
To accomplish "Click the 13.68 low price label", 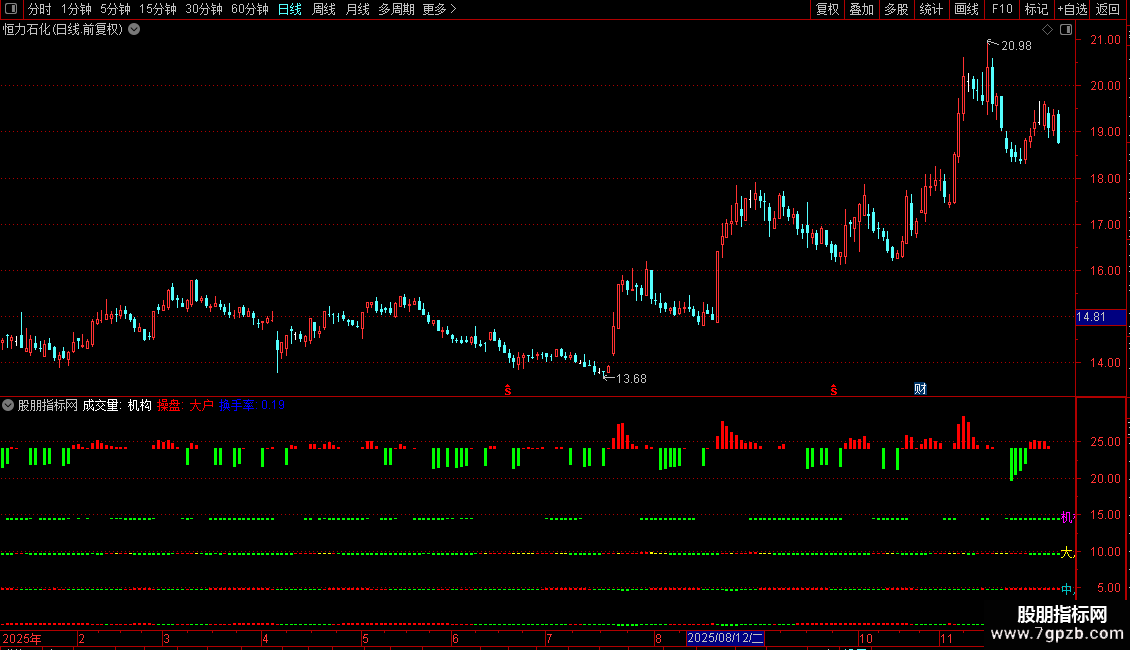I will point(631,379).
